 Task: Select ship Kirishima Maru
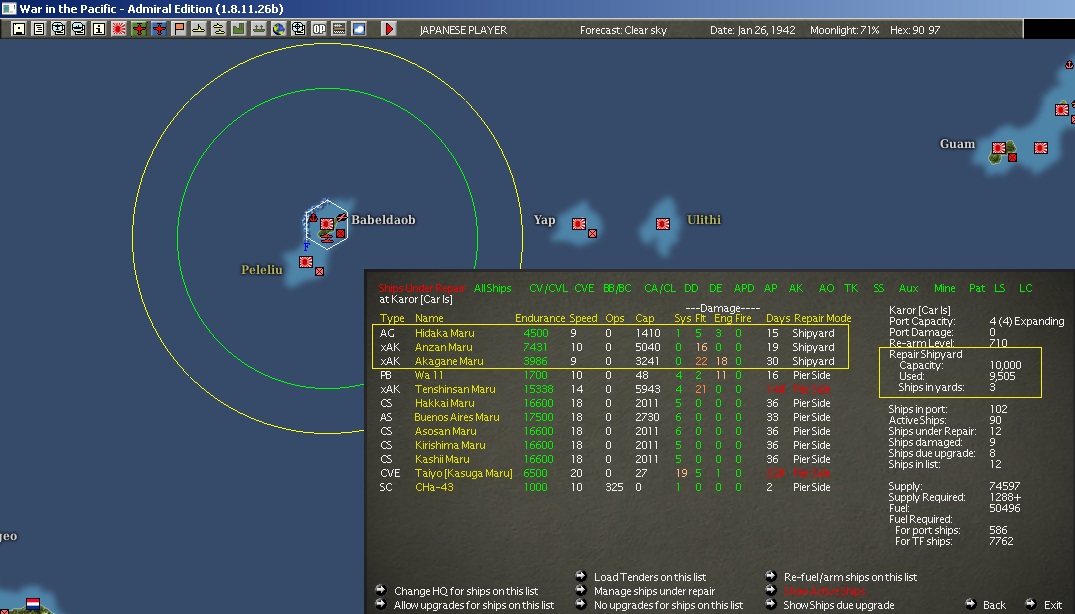point(450,445)
